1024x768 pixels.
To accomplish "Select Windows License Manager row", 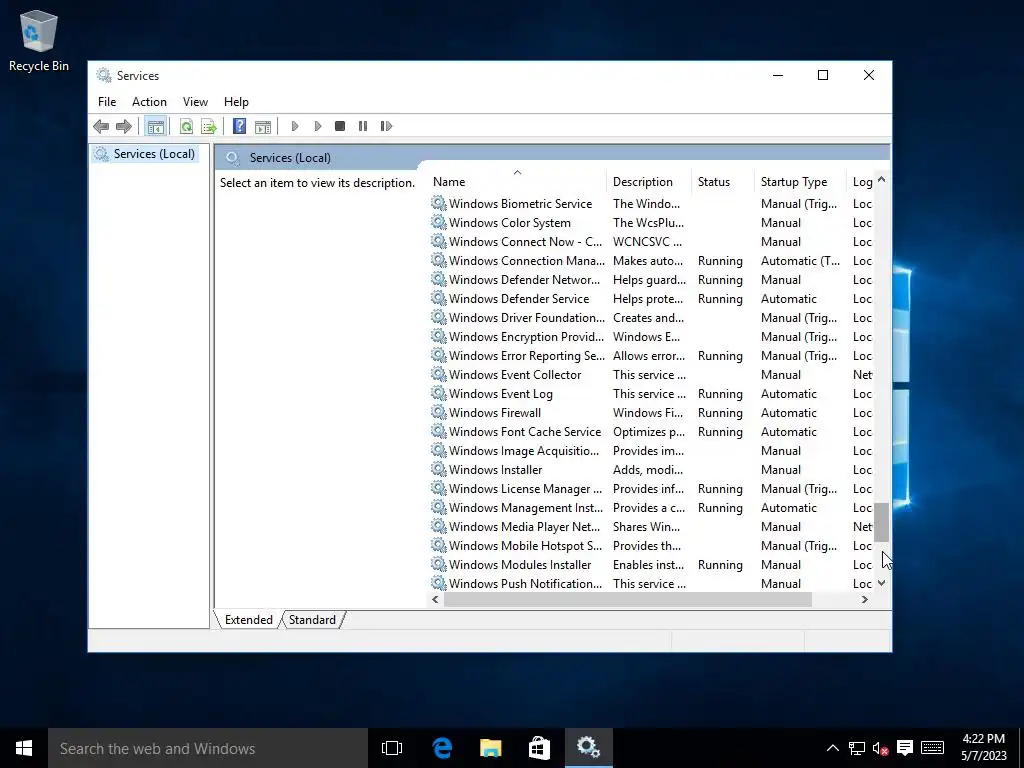I will pos(652,488).
